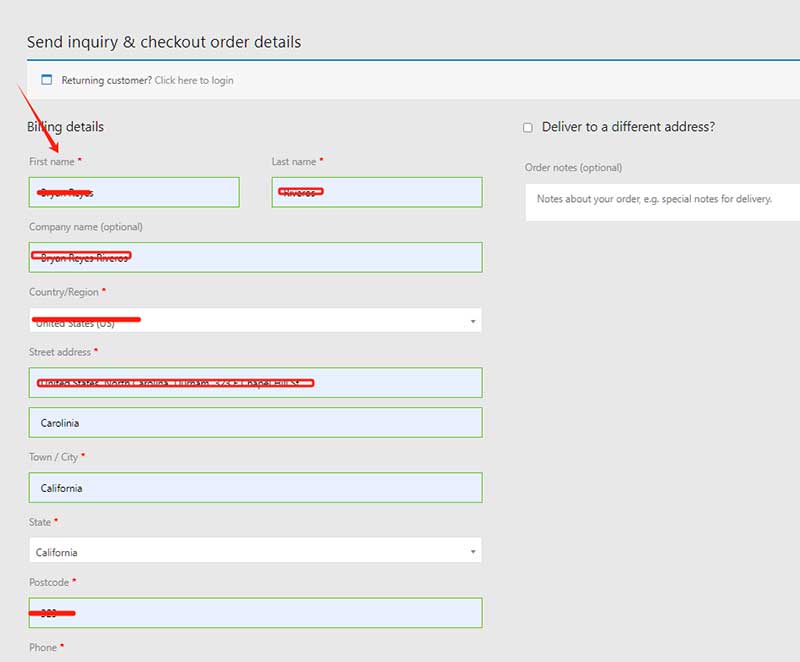The width and height of the screenshot is (800, 662).
Task: Tick 'Deliver to a different address?' checkbox
Action: pyautogui.click(x=528, y=128)
